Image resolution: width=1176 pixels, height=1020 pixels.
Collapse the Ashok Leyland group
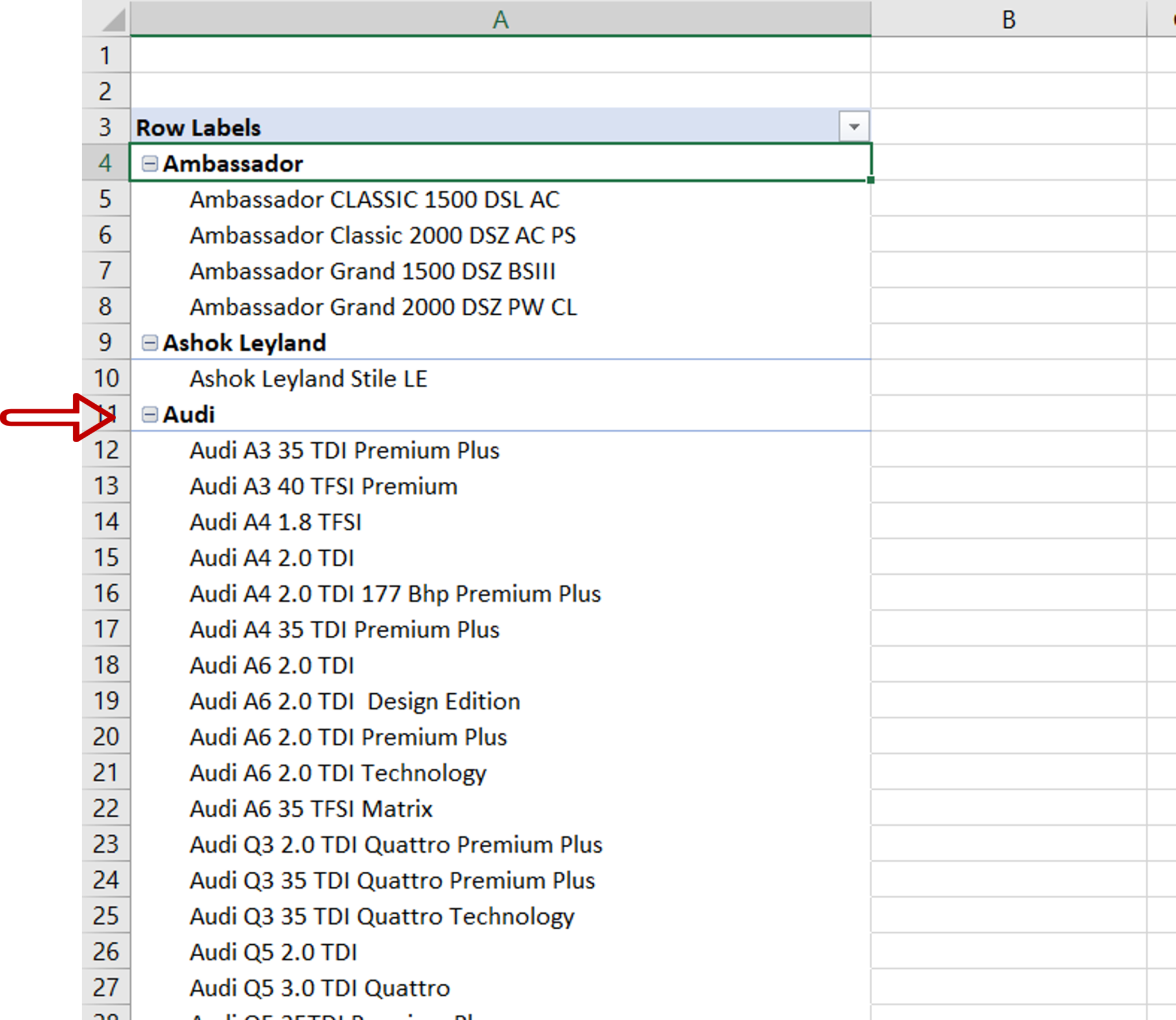pyautogui.click(x=149, y=343)
